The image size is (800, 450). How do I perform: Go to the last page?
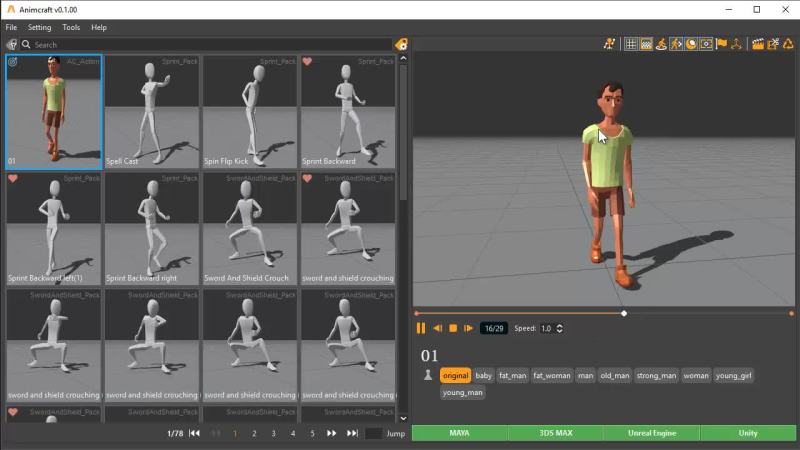[x=353, y=433]
